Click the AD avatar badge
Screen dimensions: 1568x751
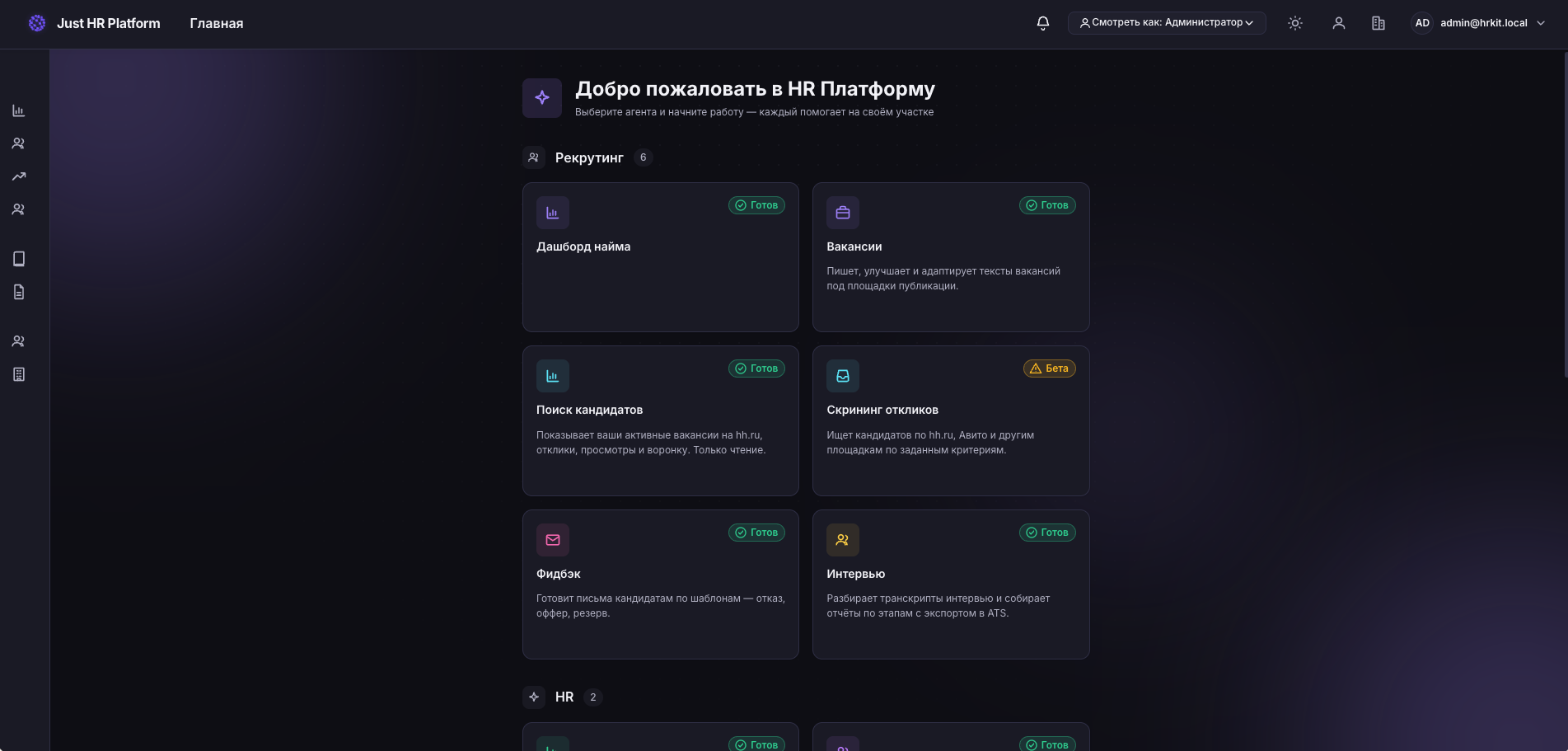click(x=1422, y=23)
